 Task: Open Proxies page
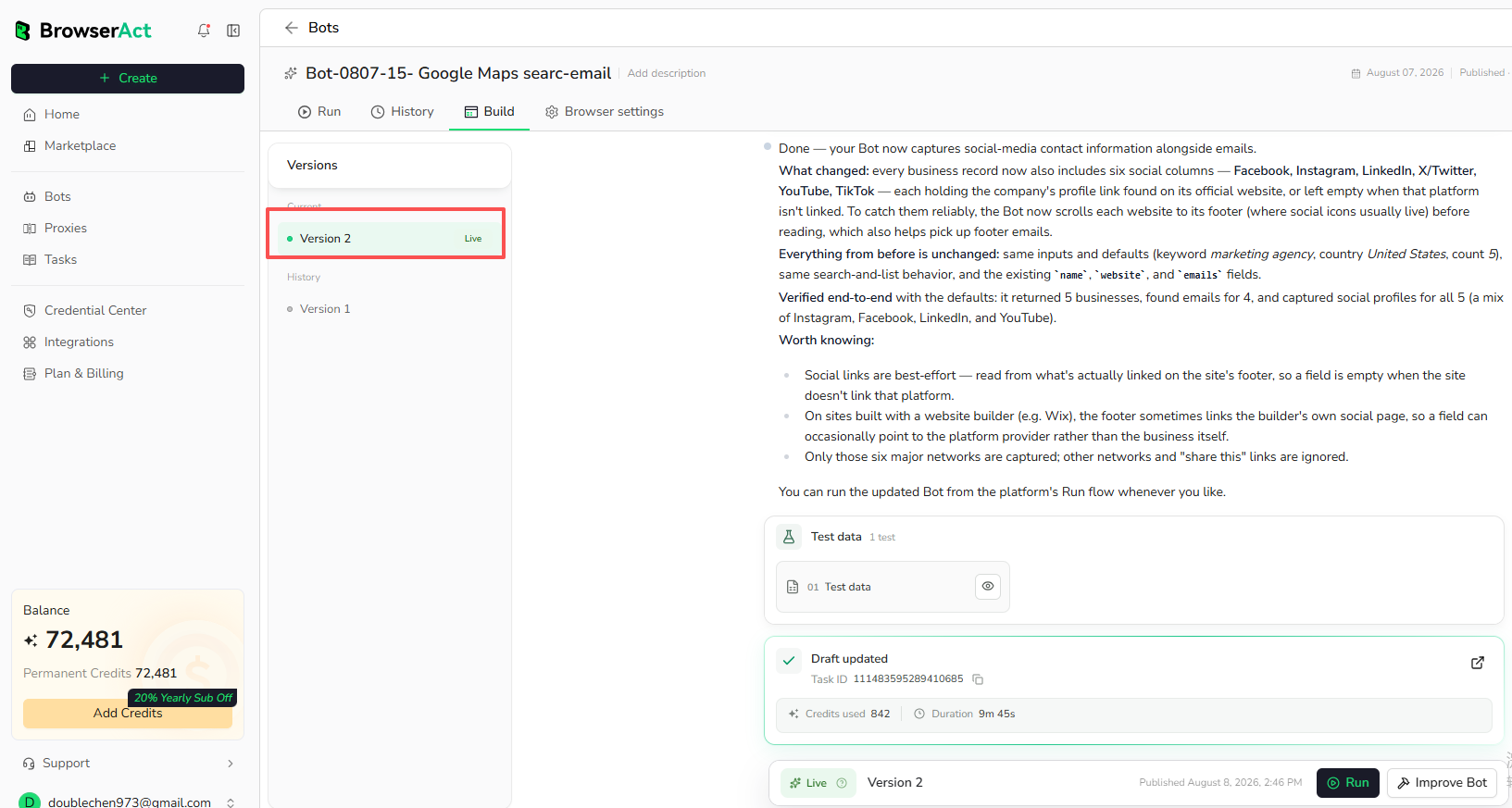coord(128,229)
